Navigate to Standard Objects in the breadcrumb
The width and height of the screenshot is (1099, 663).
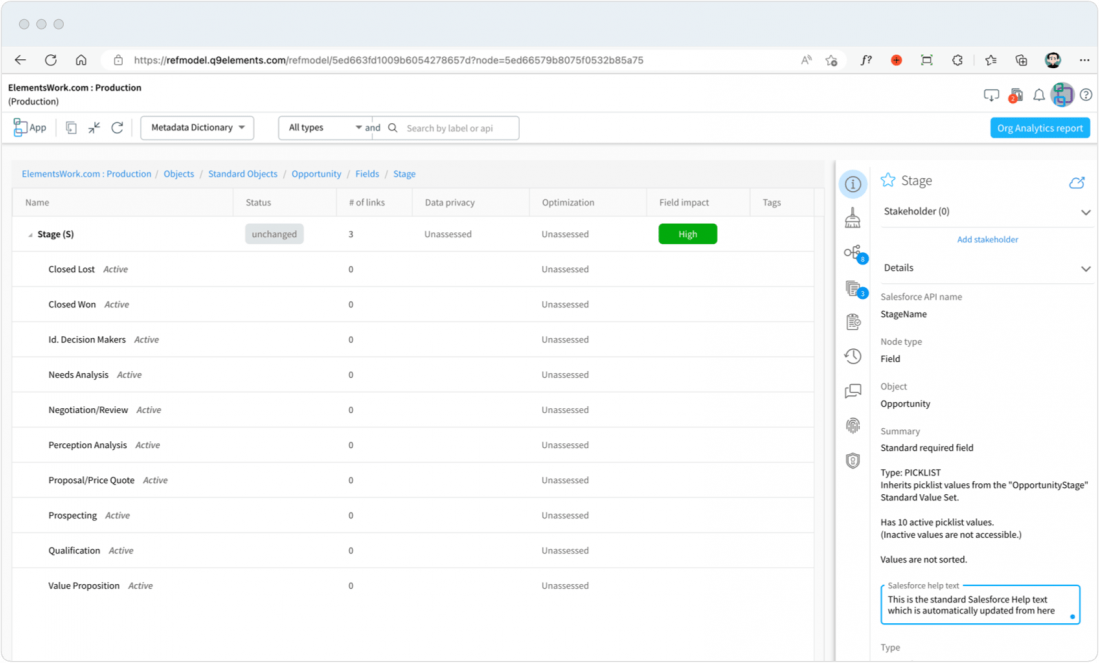coord(242,173)
